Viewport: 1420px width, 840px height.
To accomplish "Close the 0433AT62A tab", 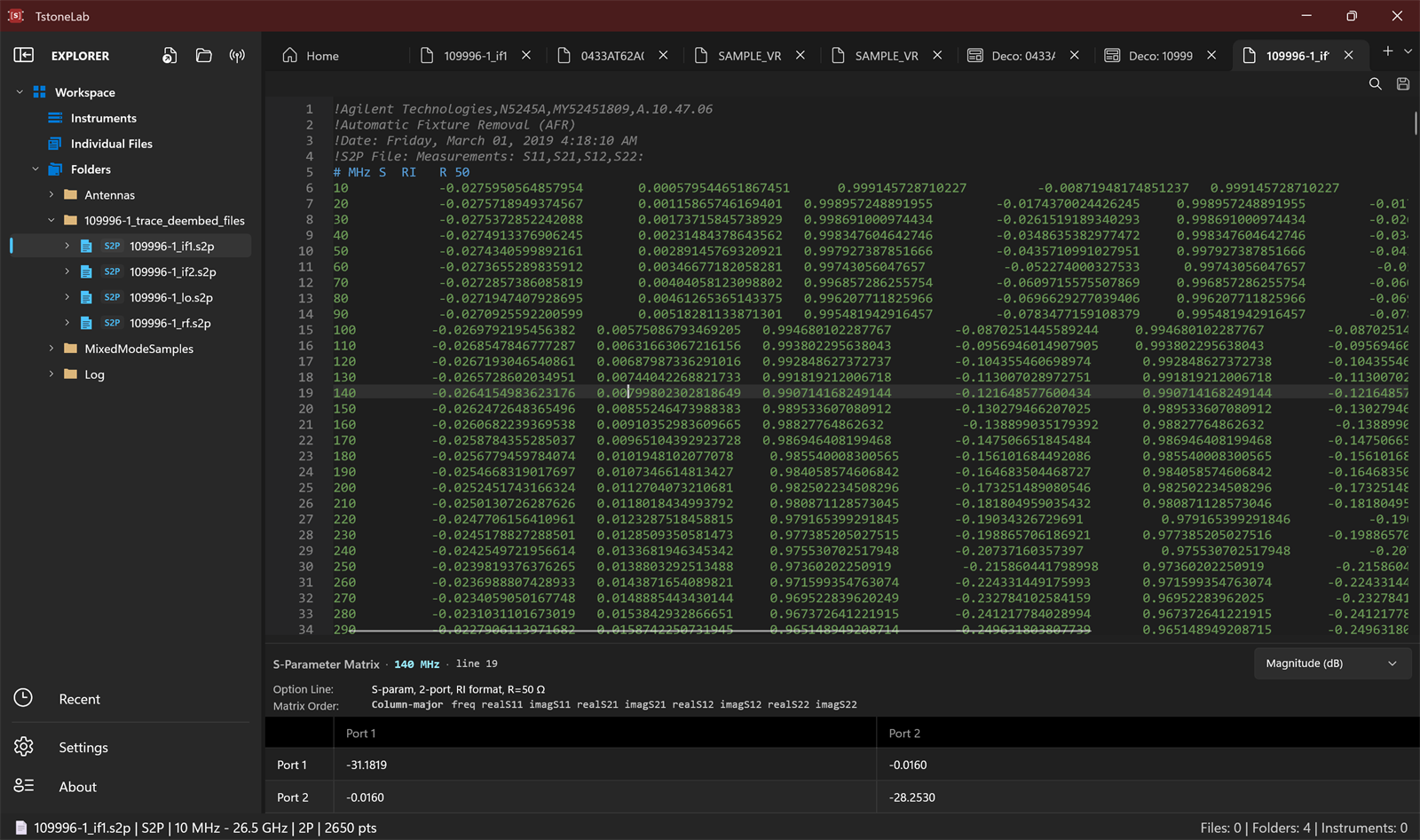I will tap(663, 55).
